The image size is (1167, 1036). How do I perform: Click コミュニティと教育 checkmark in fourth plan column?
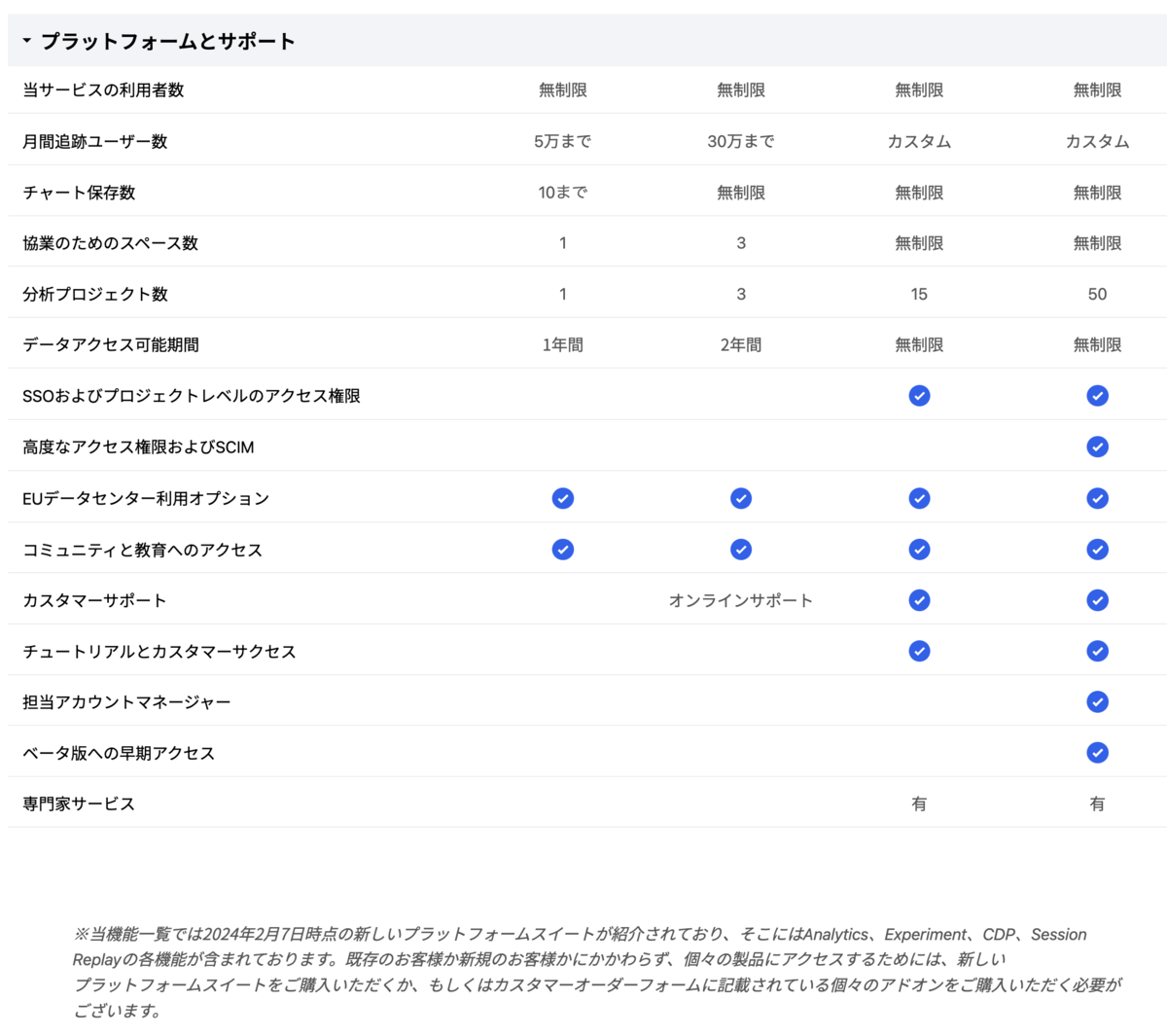1097,550
